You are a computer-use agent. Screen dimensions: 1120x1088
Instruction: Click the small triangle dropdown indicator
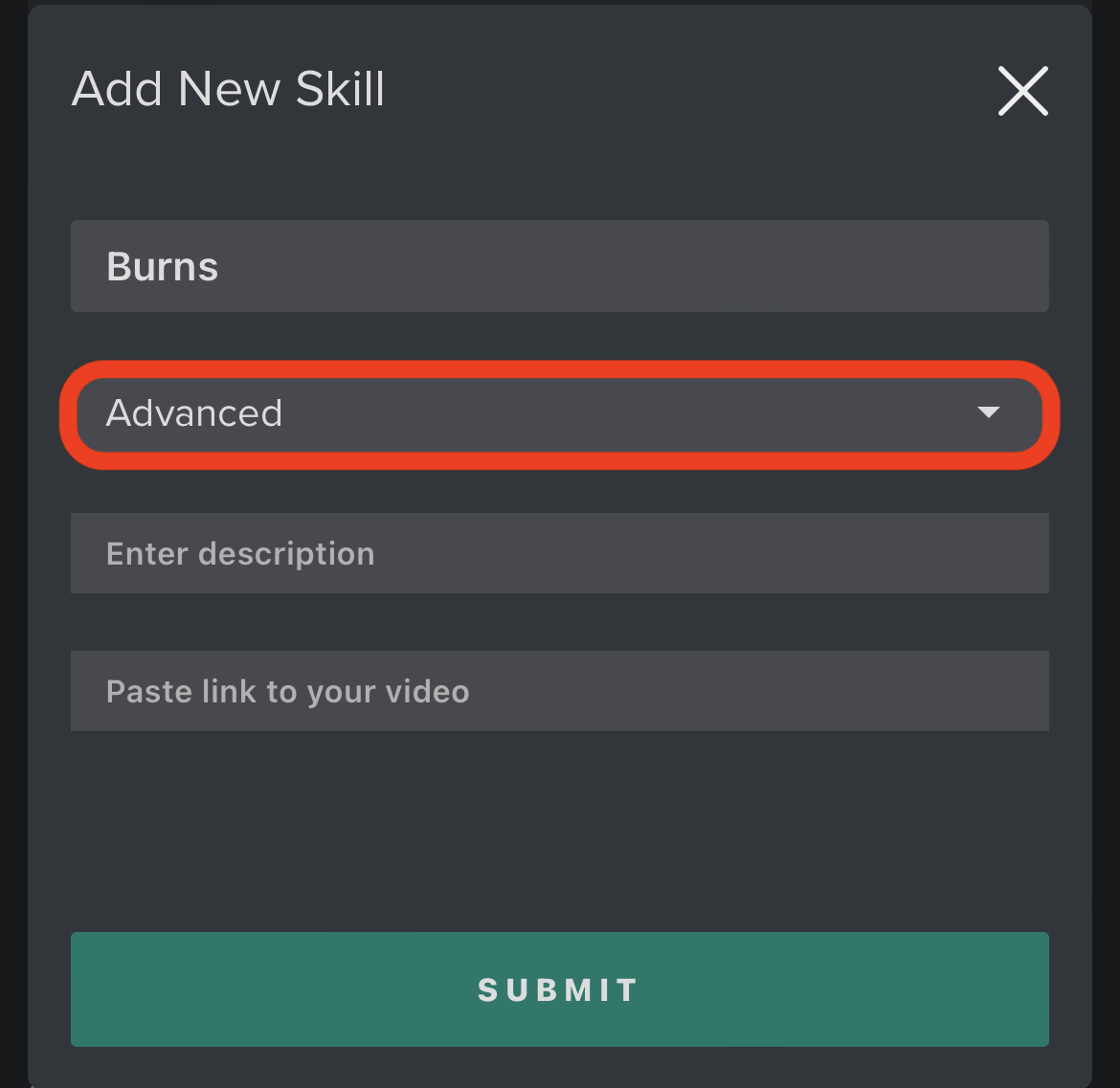[989, 411]
